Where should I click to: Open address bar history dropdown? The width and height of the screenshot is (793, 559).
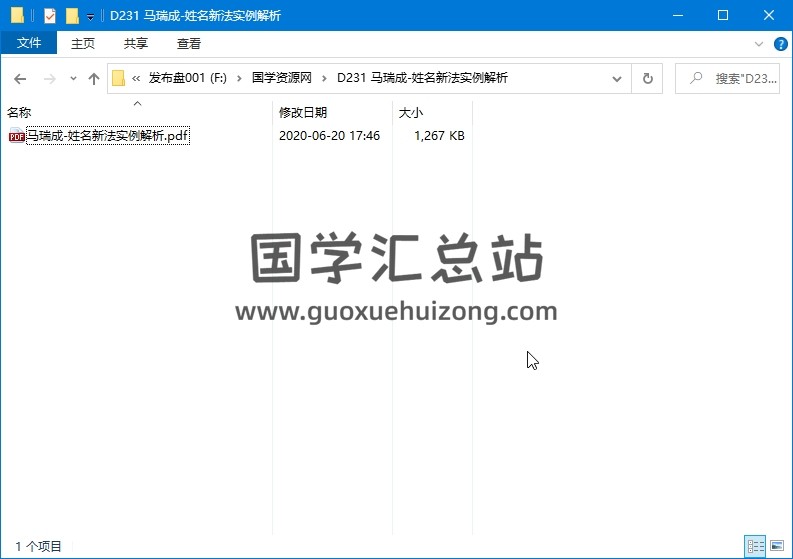coord(617,79)
